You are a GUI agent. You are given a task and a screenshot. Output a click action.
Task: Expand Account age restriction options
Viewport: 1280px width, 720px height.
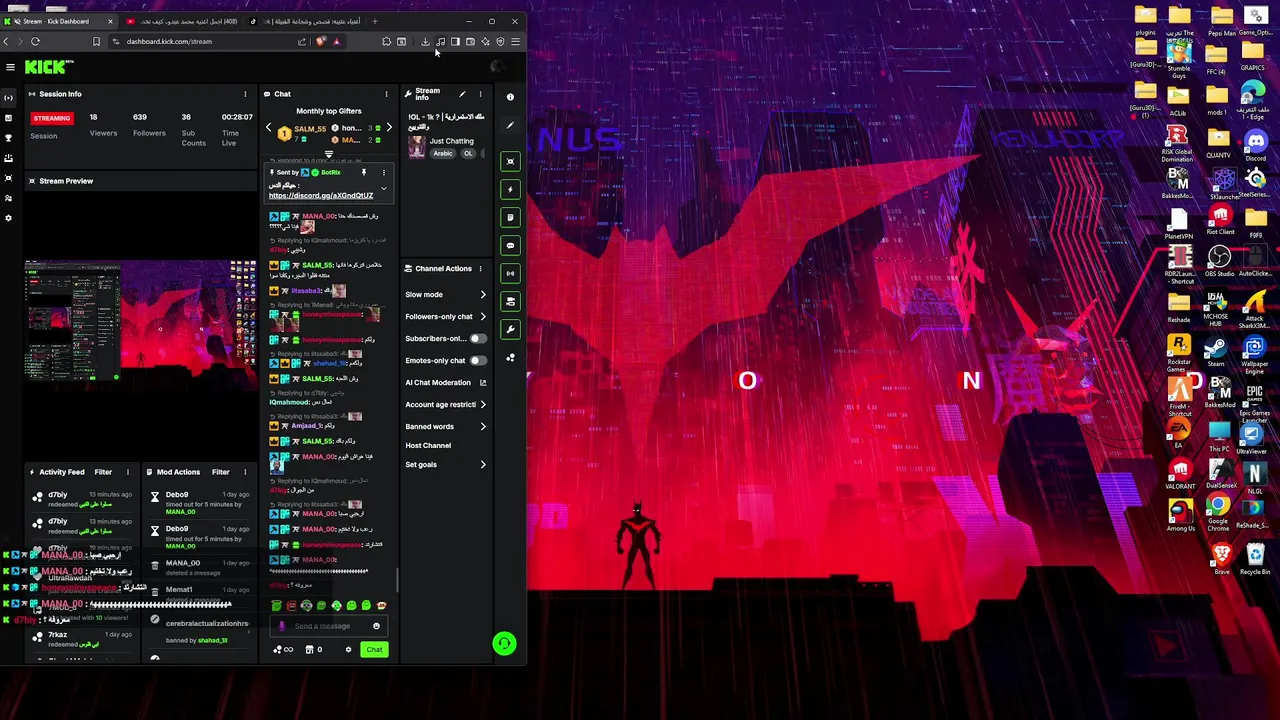tap(483, 404)
